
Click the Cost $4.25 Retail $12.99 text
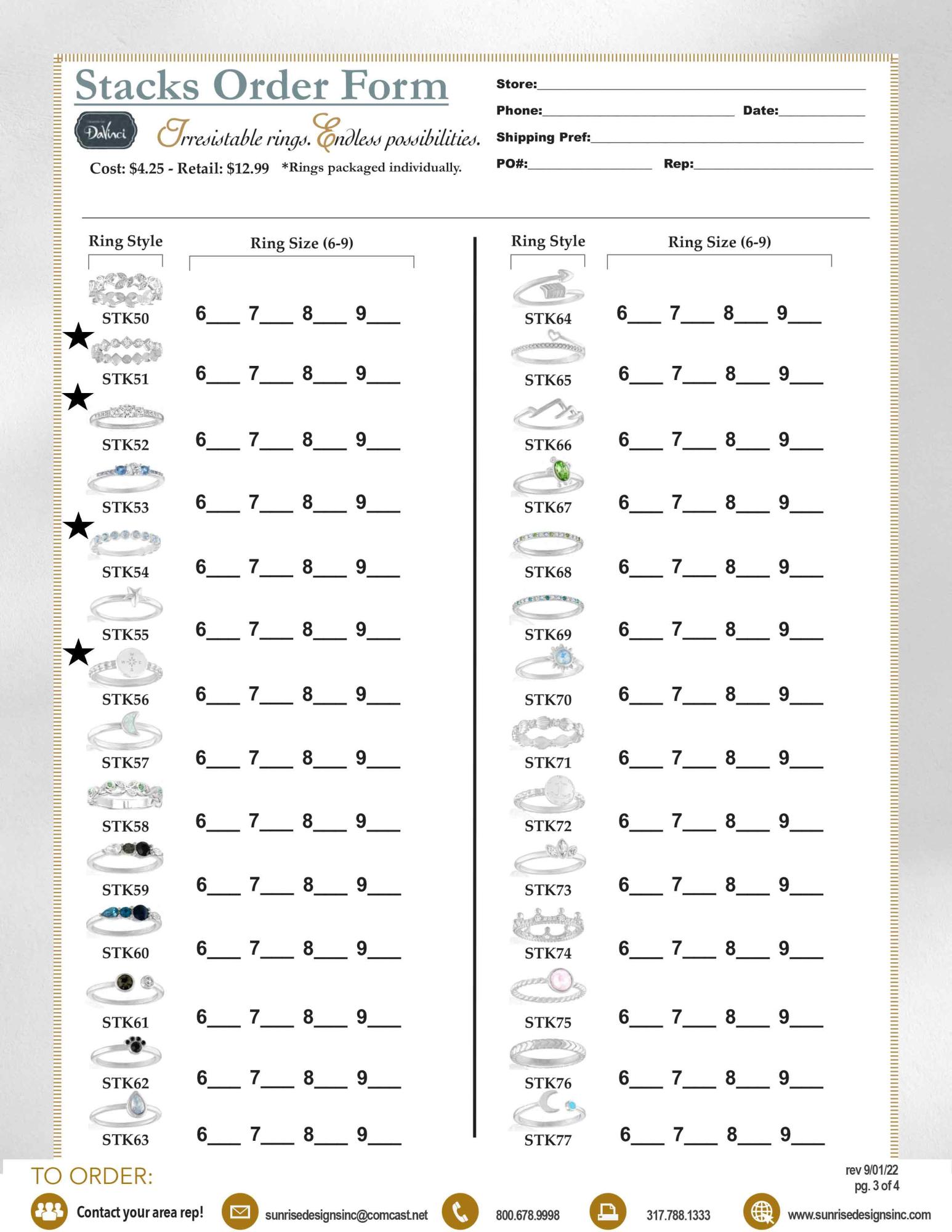click(x=179, y=168)
